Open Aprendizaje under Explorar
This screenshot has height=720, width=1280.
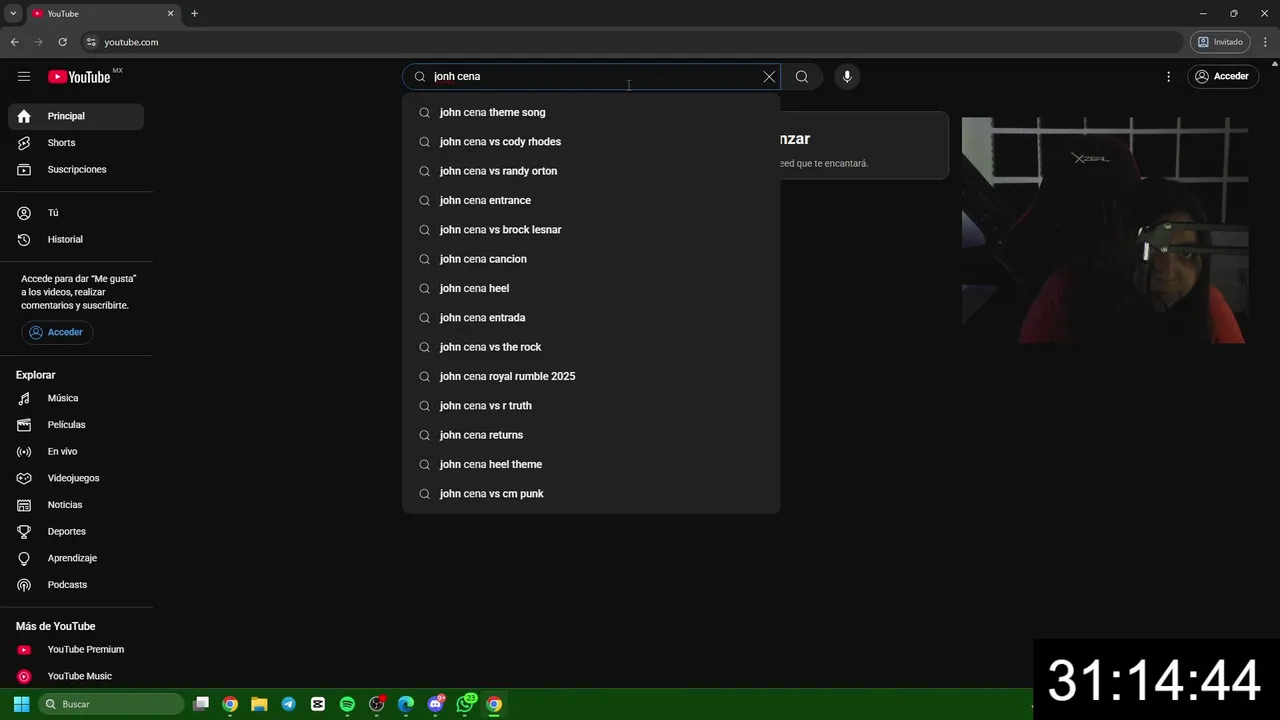[76, 558]
